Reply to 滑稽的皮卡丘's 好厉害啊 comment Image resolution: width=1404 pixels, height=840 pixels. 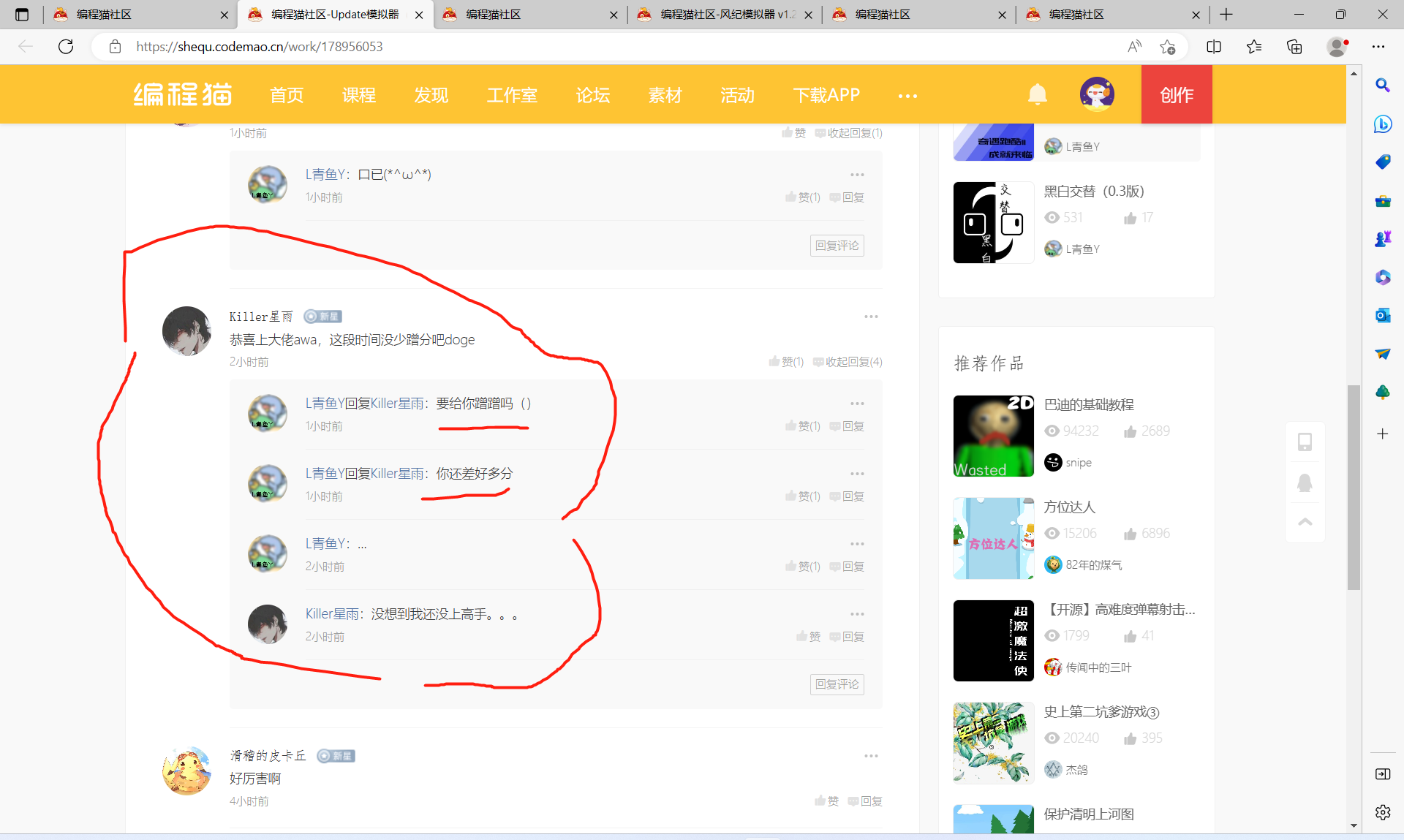point(865,801)
